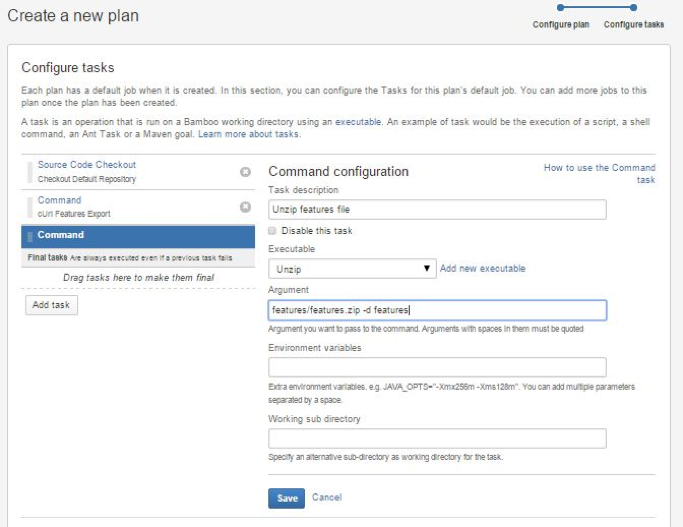Click the Configure tasks step dot
This screenshot has height=527, width=683.
tap(633, 7)
